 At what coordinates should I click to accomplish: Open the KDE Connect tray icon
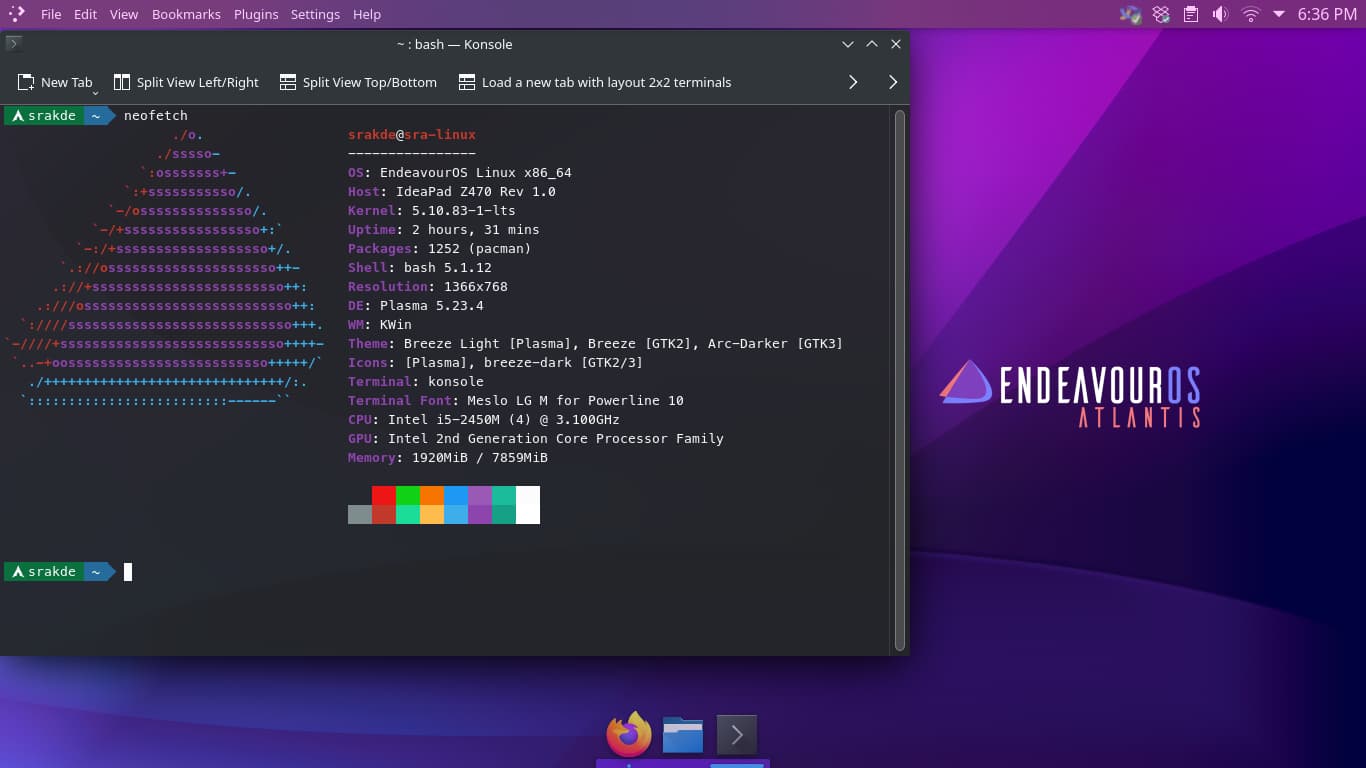coord(1131,14)
